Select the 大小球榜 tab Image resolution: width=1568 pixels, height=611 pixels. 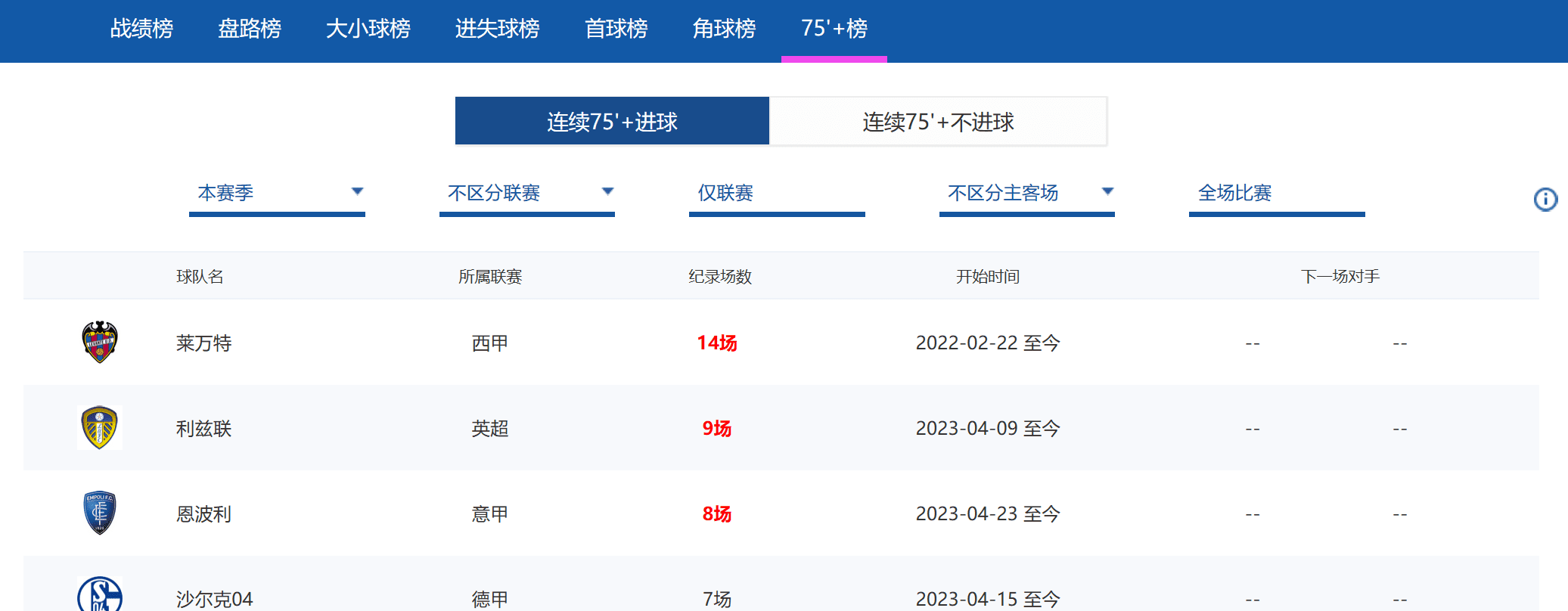click(368, 29)
